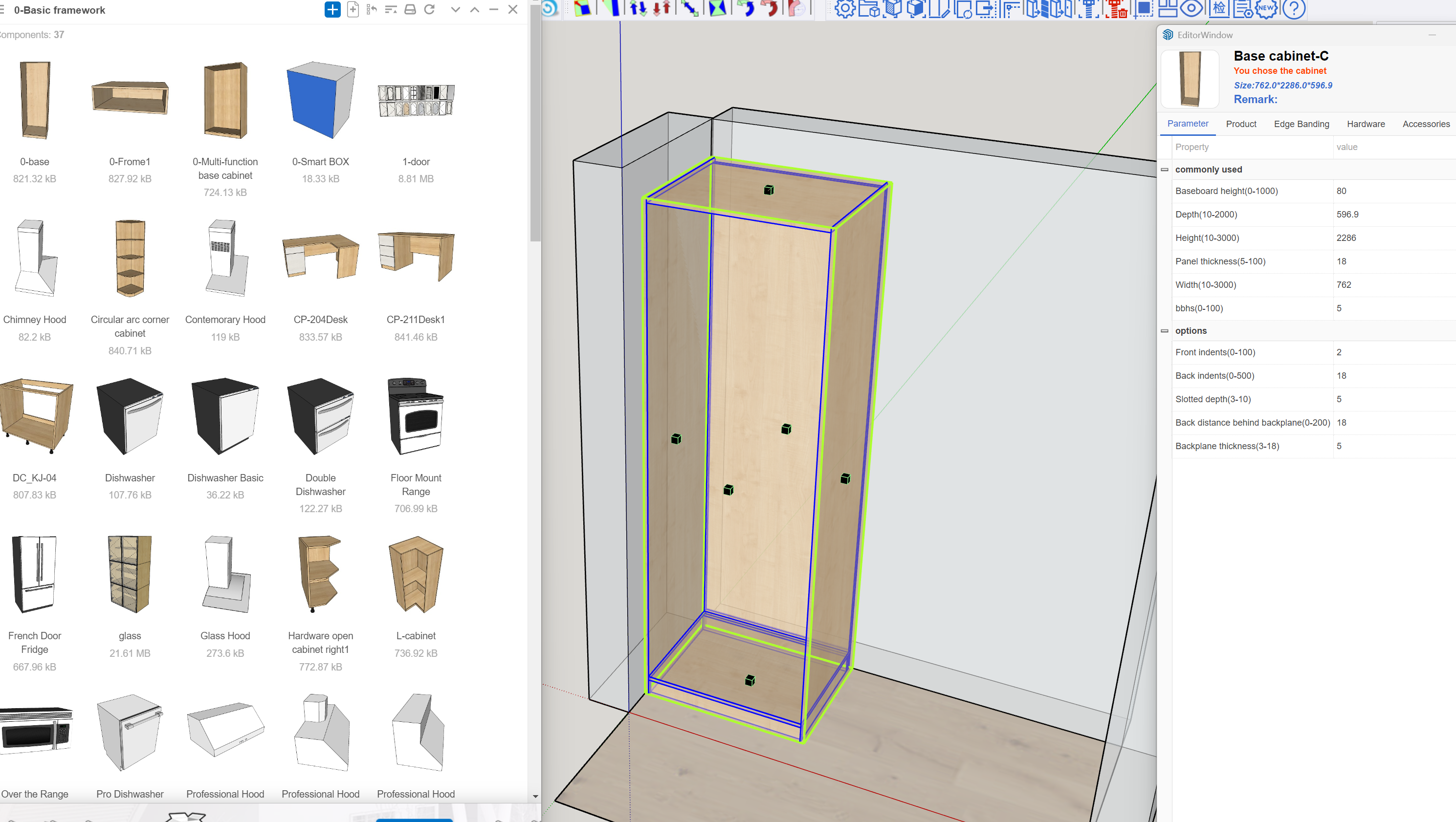Select the Dishwasher component thumbnail
This screenshot has width=1456, height=822.
(130, 416)
